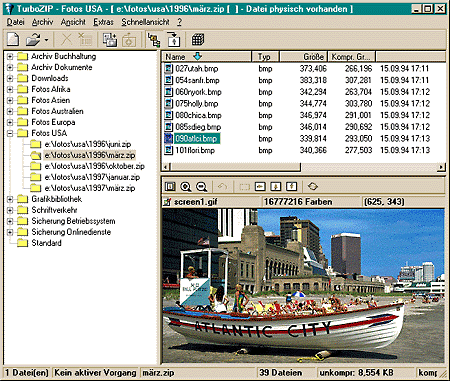Image resolution: width=450 pixels, height=381 pixels.
Task: Click the add files to archive icon
Action: (x=110, y=40)
